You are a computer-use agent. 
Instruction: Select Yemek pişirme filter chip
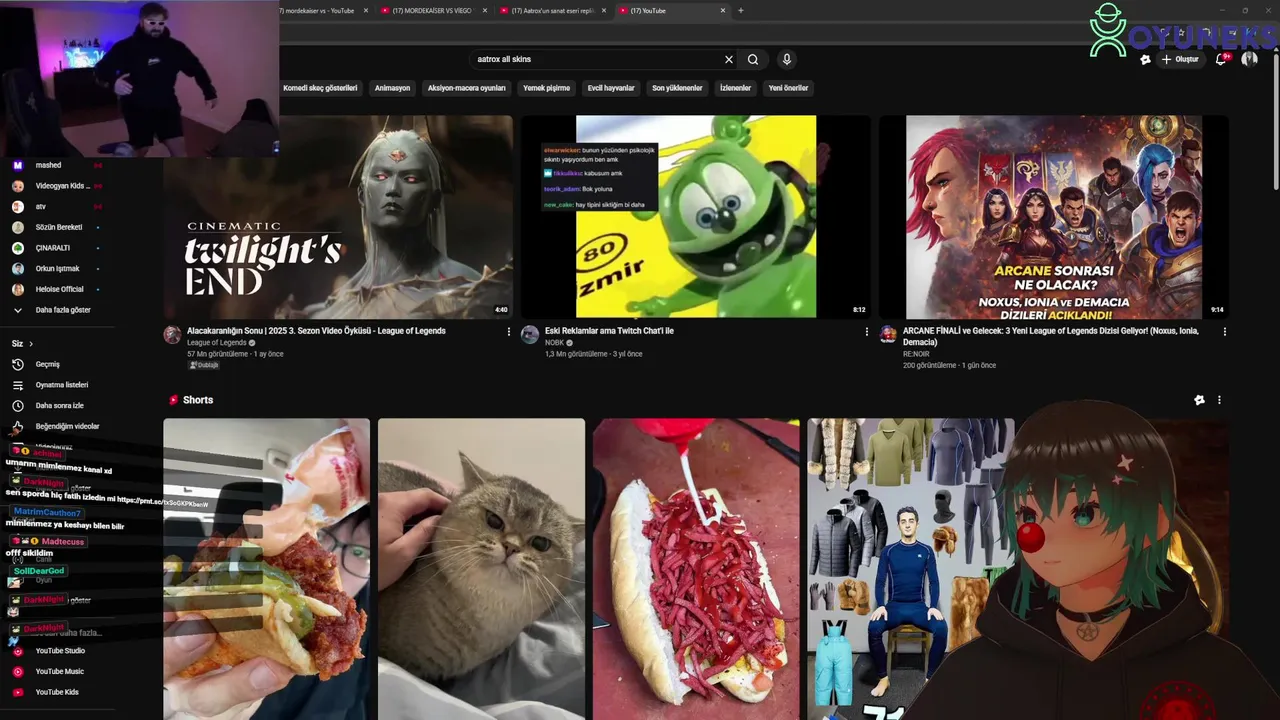coord(547,88)
